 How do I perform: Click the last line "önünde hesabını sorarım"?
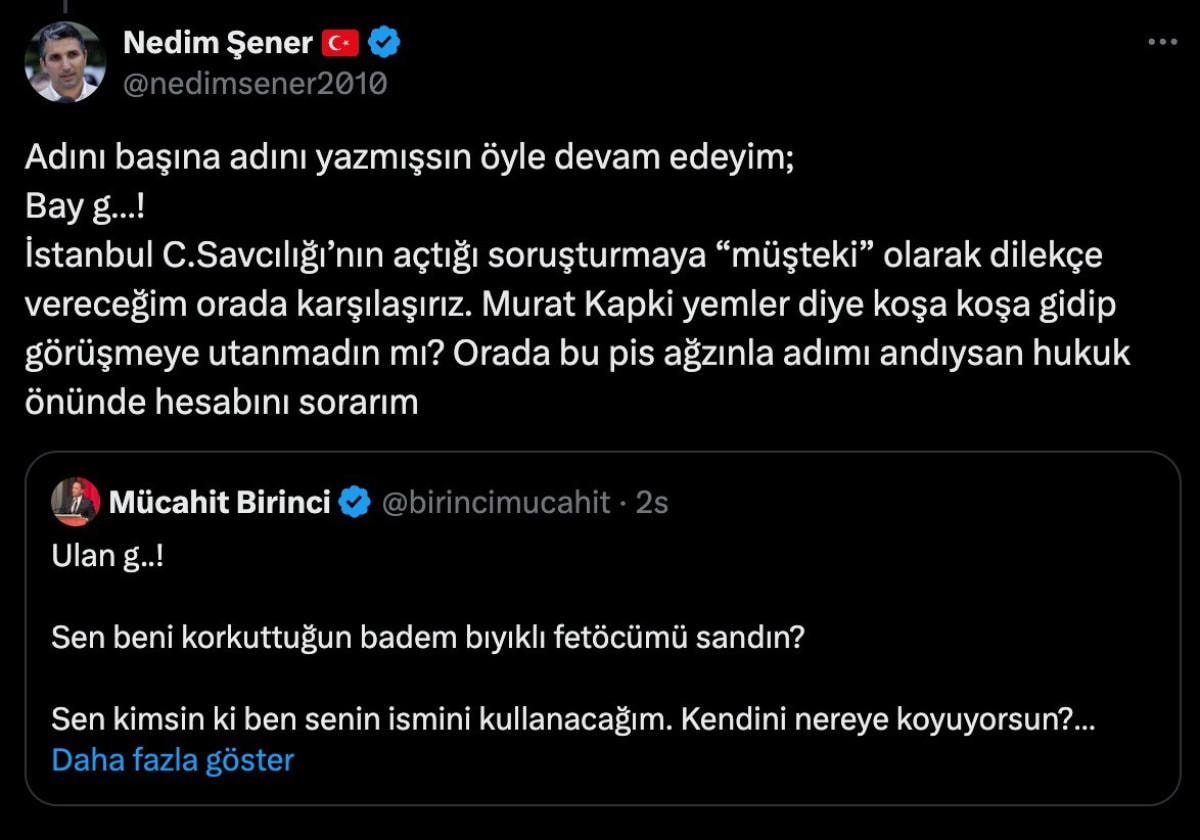219,402
